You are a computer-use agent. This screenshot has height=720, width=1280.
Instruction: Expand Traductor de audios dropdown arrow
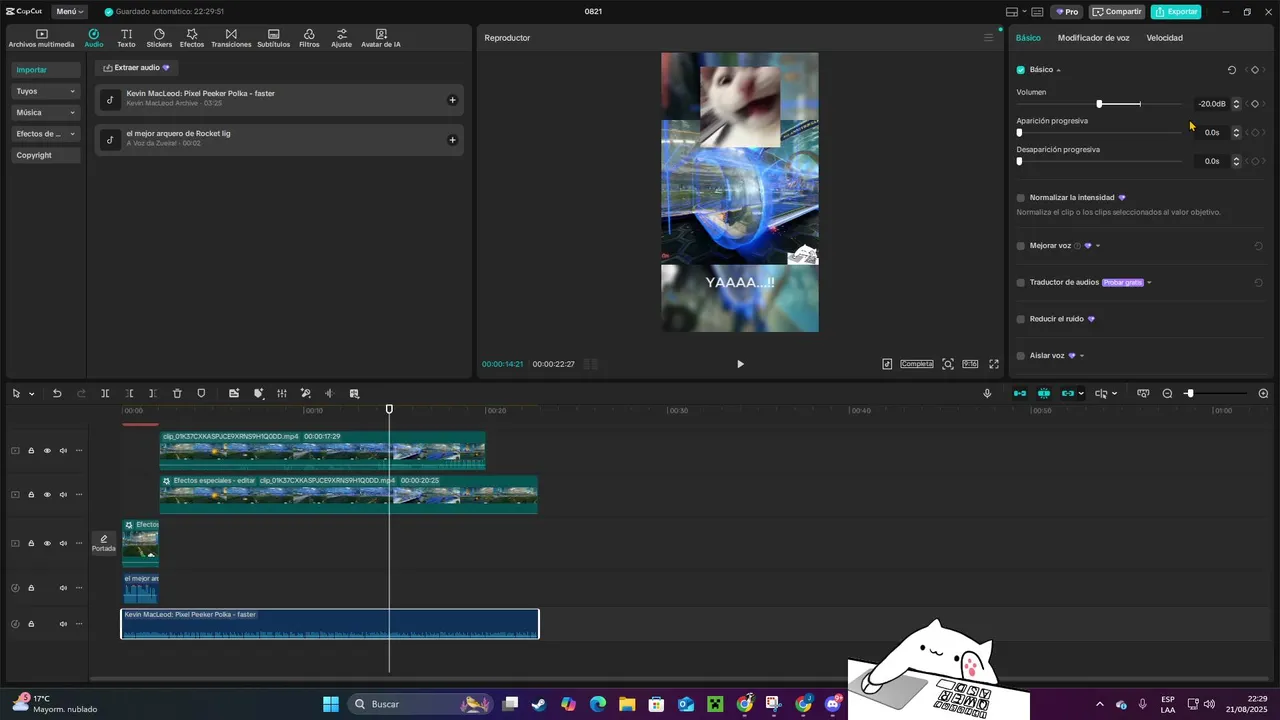tap(1149, 283)
